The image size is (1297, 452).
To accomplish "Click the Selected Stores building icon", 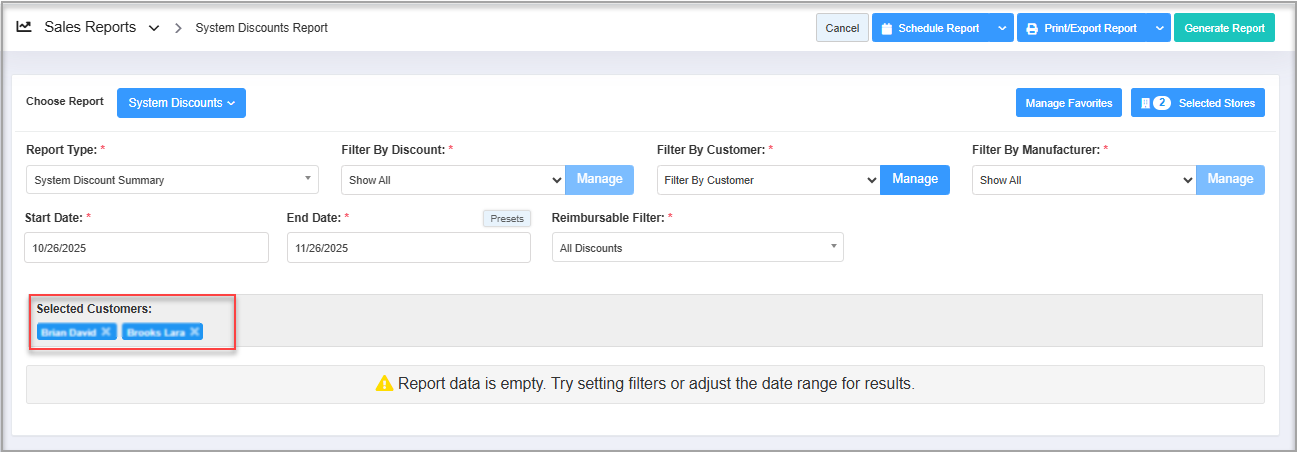I will tap(1145, 103).
